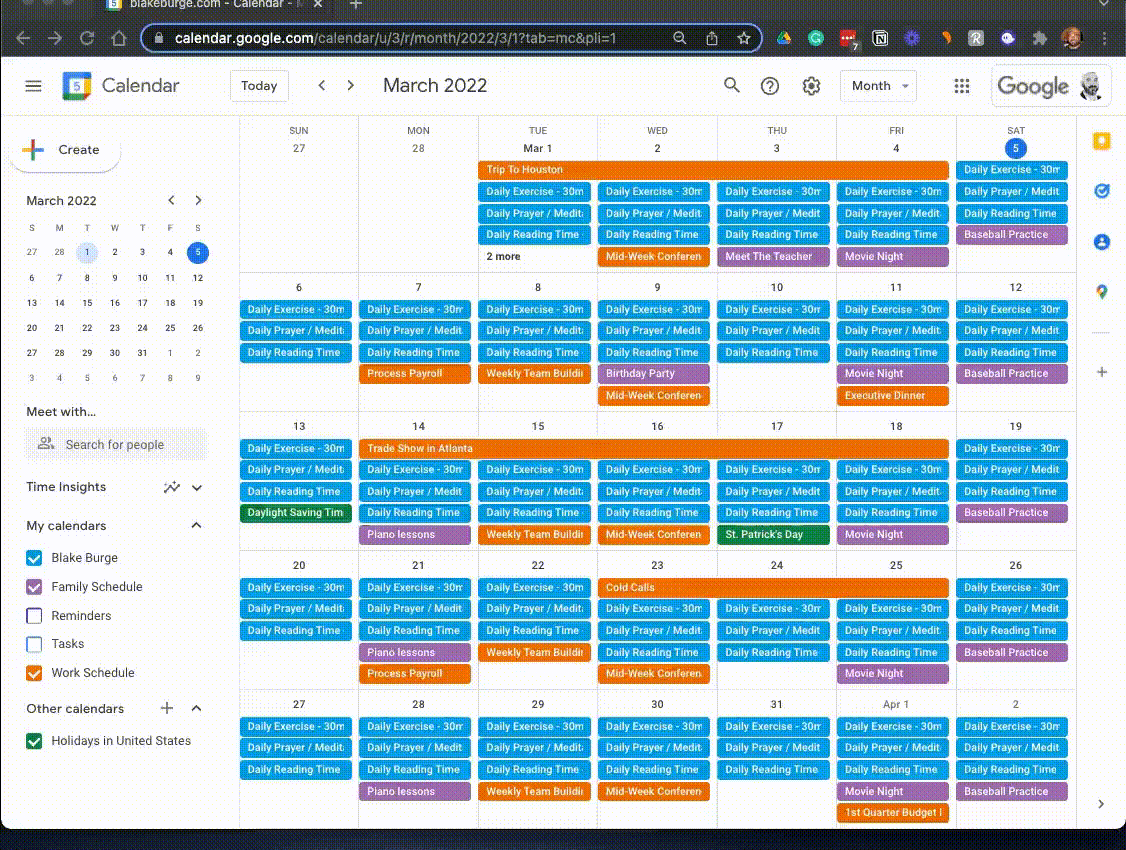This screenshot has width=1126, height=850.
Task: Click Sat 5 date header circle
Action: coord(1015,149)
